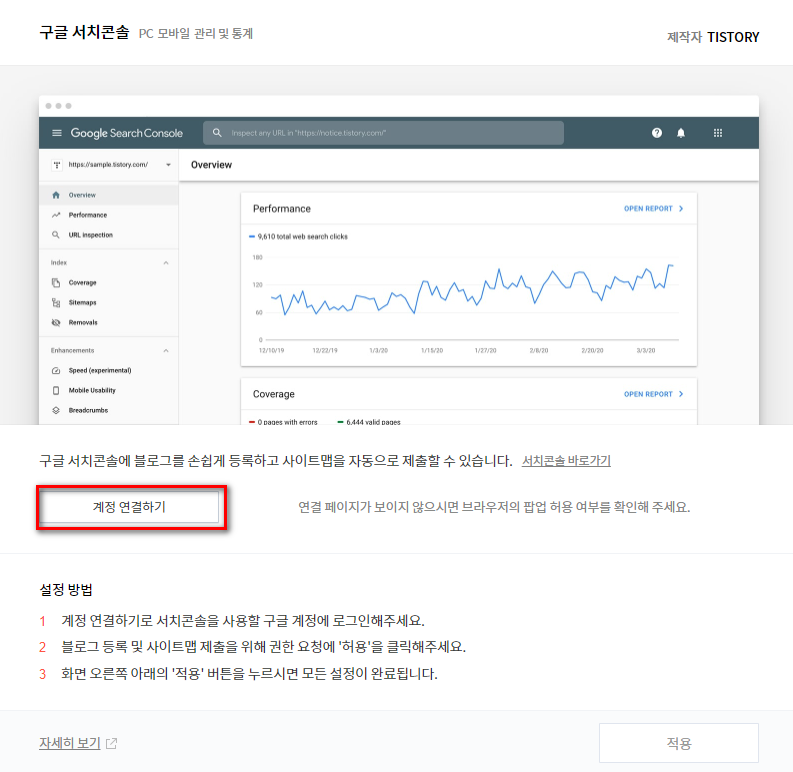Click the sample.tistory.com property icon
Viewport: 793px width, 772px height.
(x=57, y=164)
